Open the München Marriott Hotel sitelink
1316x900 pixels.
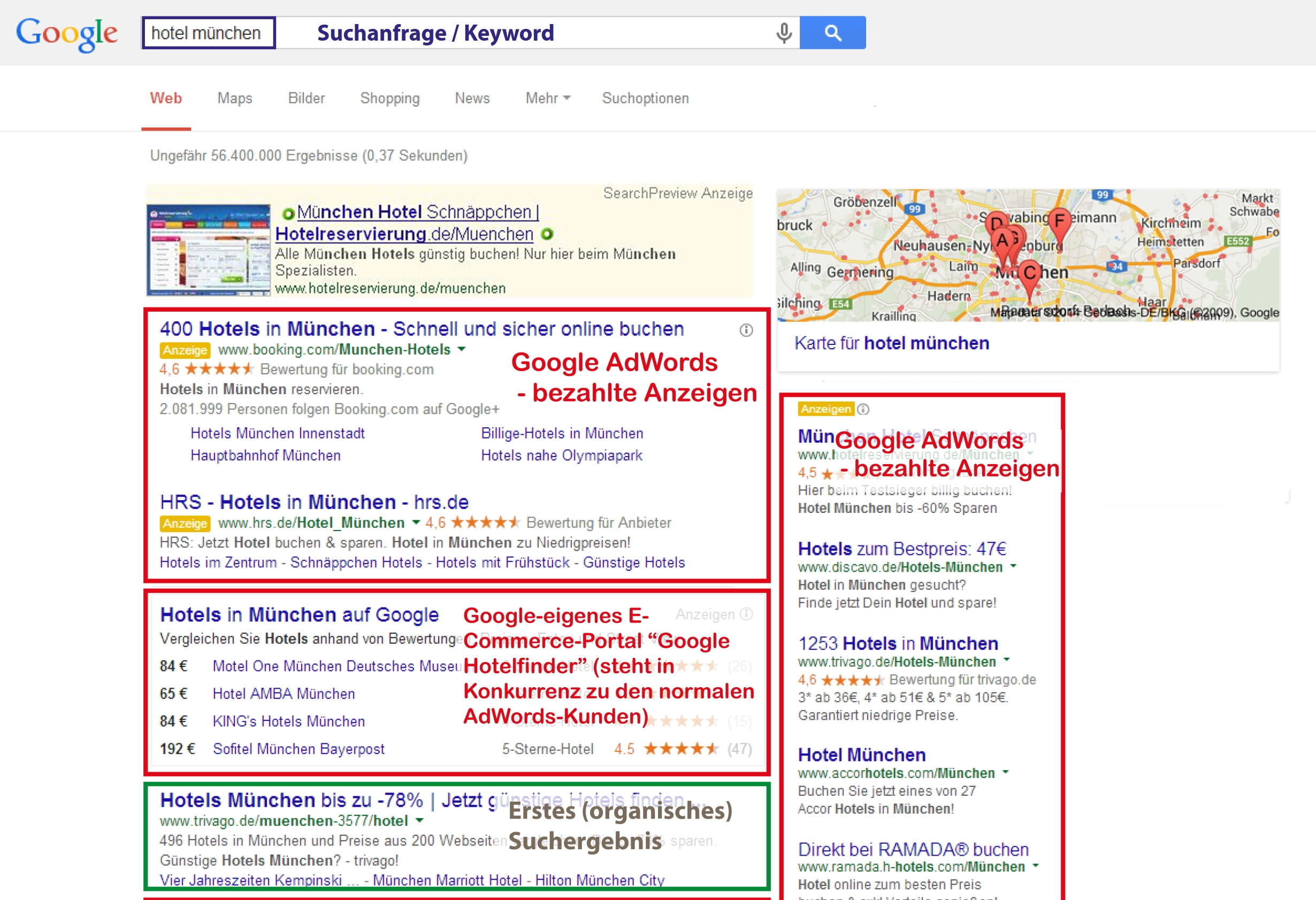point(447,881)
